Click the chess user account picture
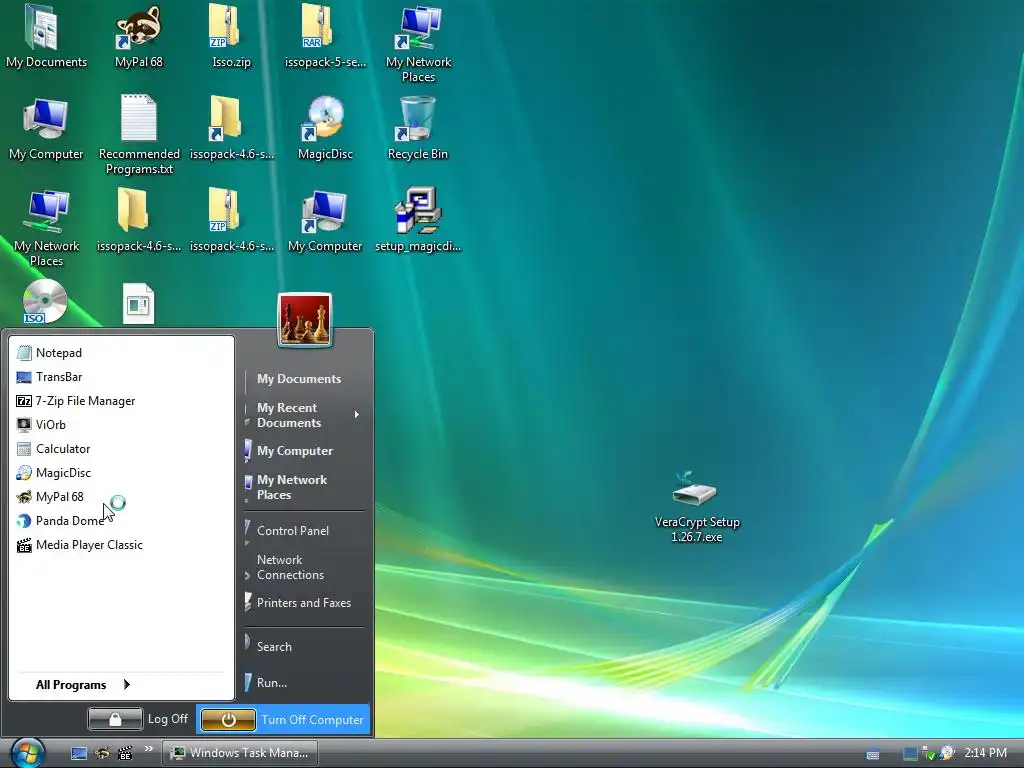This screenshot has width=1024, height=768. (304, 319)
